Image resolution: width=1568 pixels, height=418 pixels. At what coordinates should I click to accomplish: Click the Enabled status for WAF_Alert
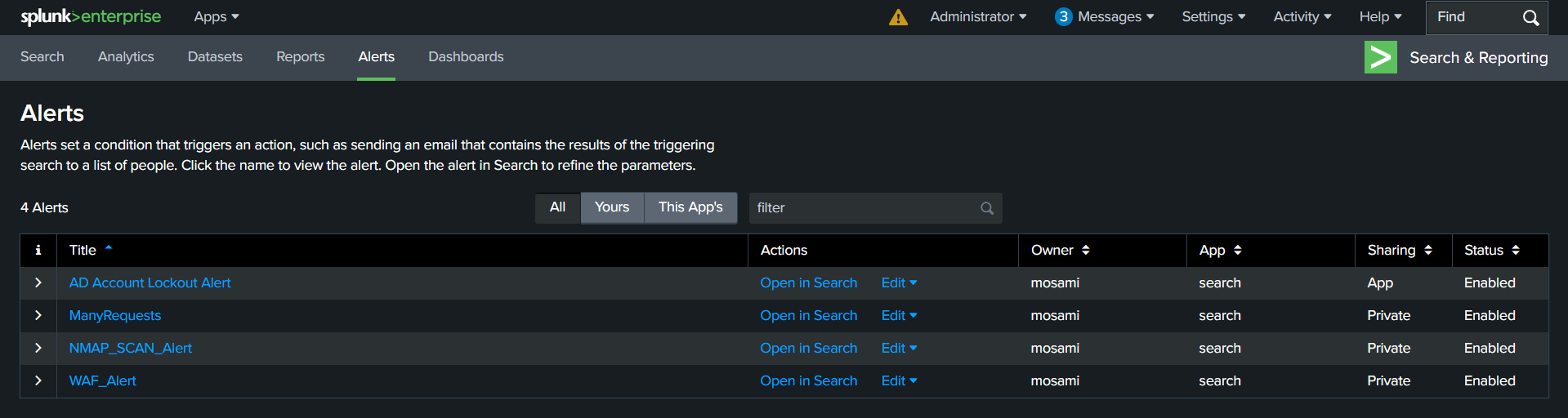pos(1490,380)
